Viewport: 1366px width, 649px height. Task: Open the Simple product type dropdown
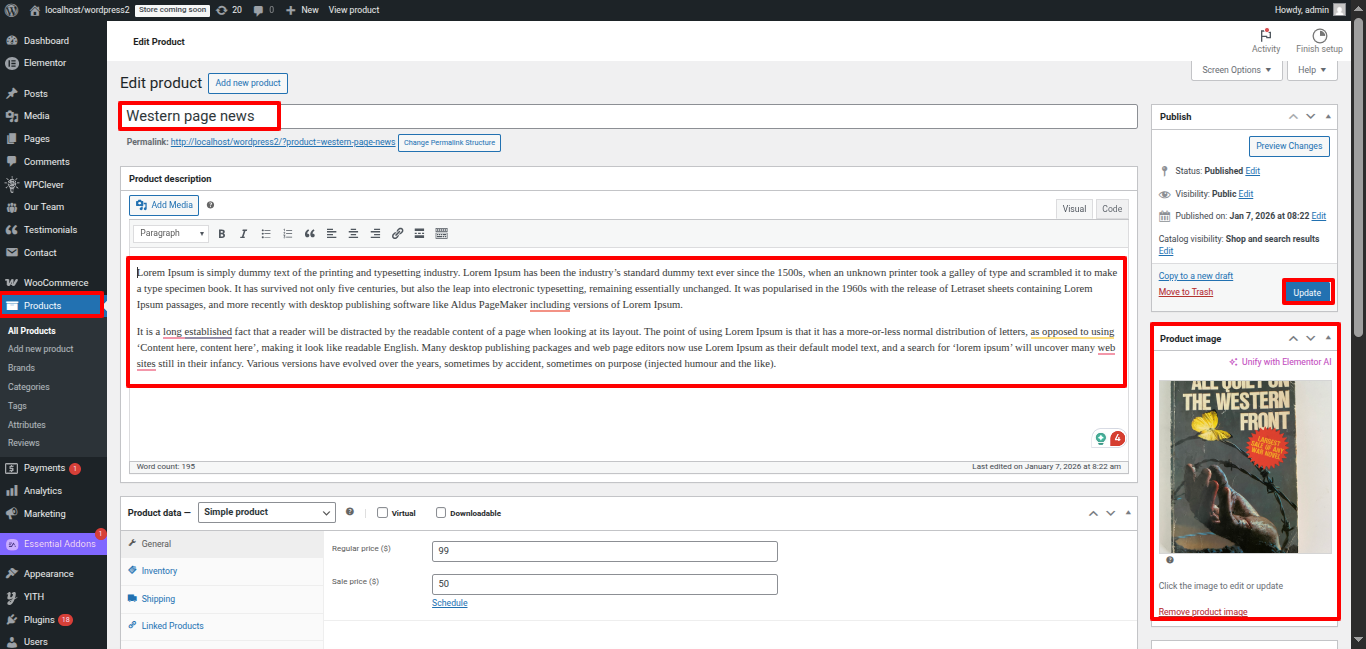pos(266,512)
